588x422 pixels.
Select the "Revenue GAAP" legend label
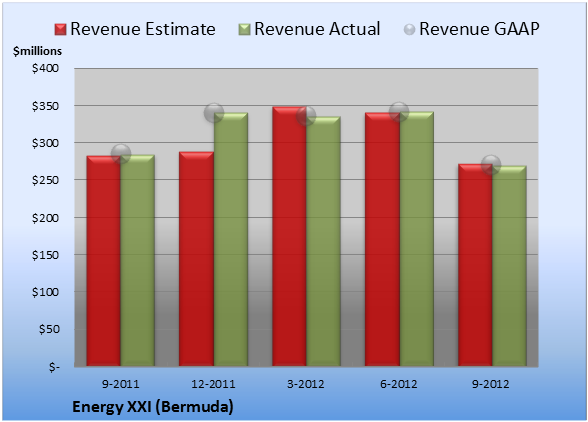479,29
